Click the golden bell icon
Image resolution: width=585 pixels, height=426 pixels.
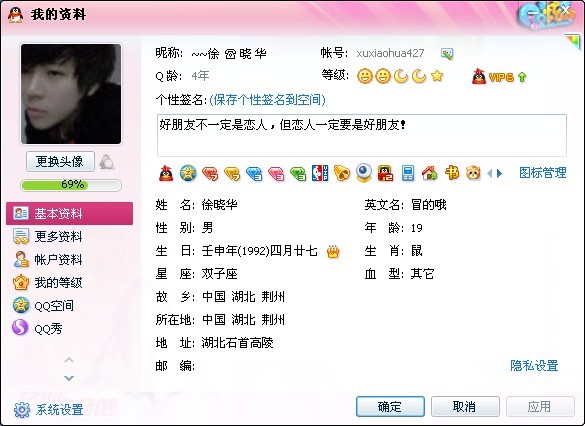(x=342, y=173)
